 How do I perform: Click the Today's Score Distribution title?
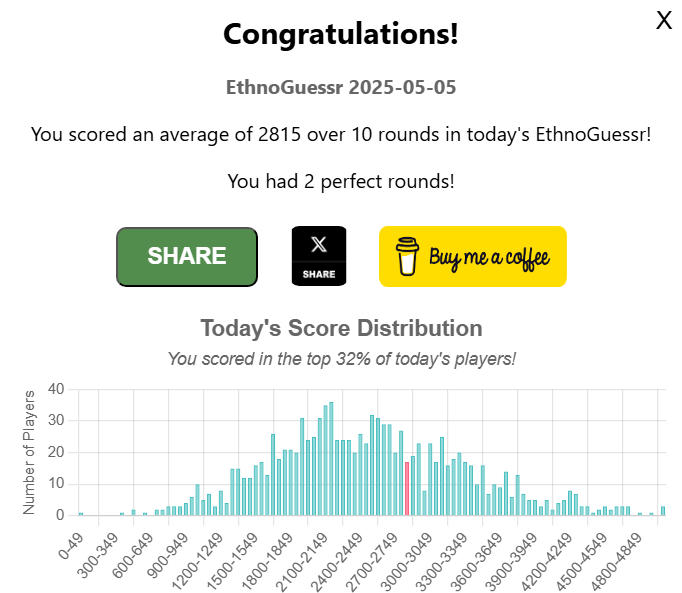coord(341,328)
